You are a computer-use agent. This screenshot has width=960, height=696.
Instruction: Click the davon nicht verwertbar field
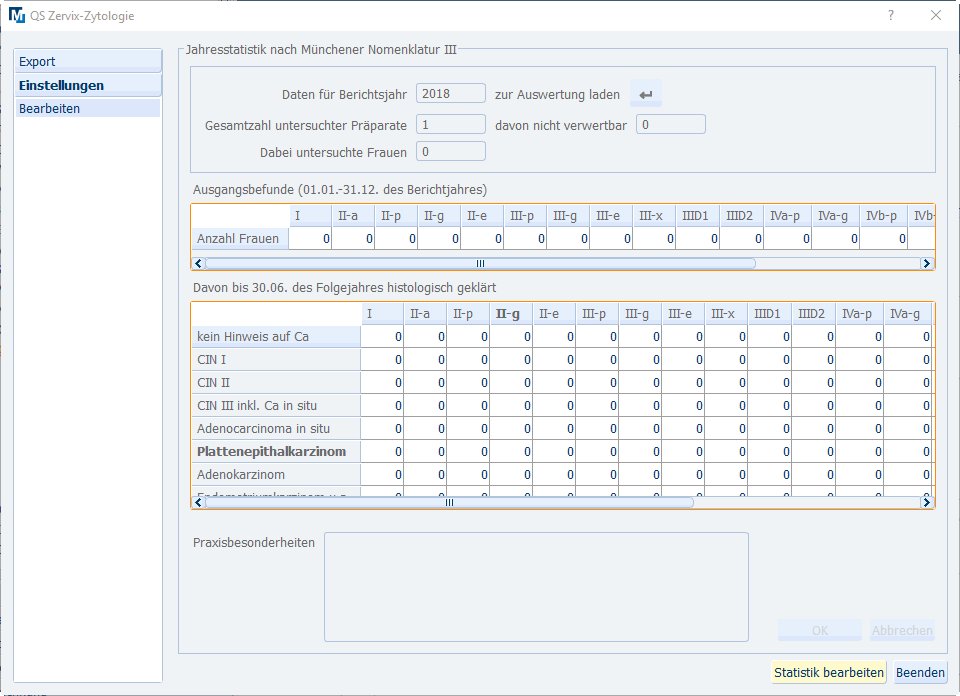[x=670, y=125]
